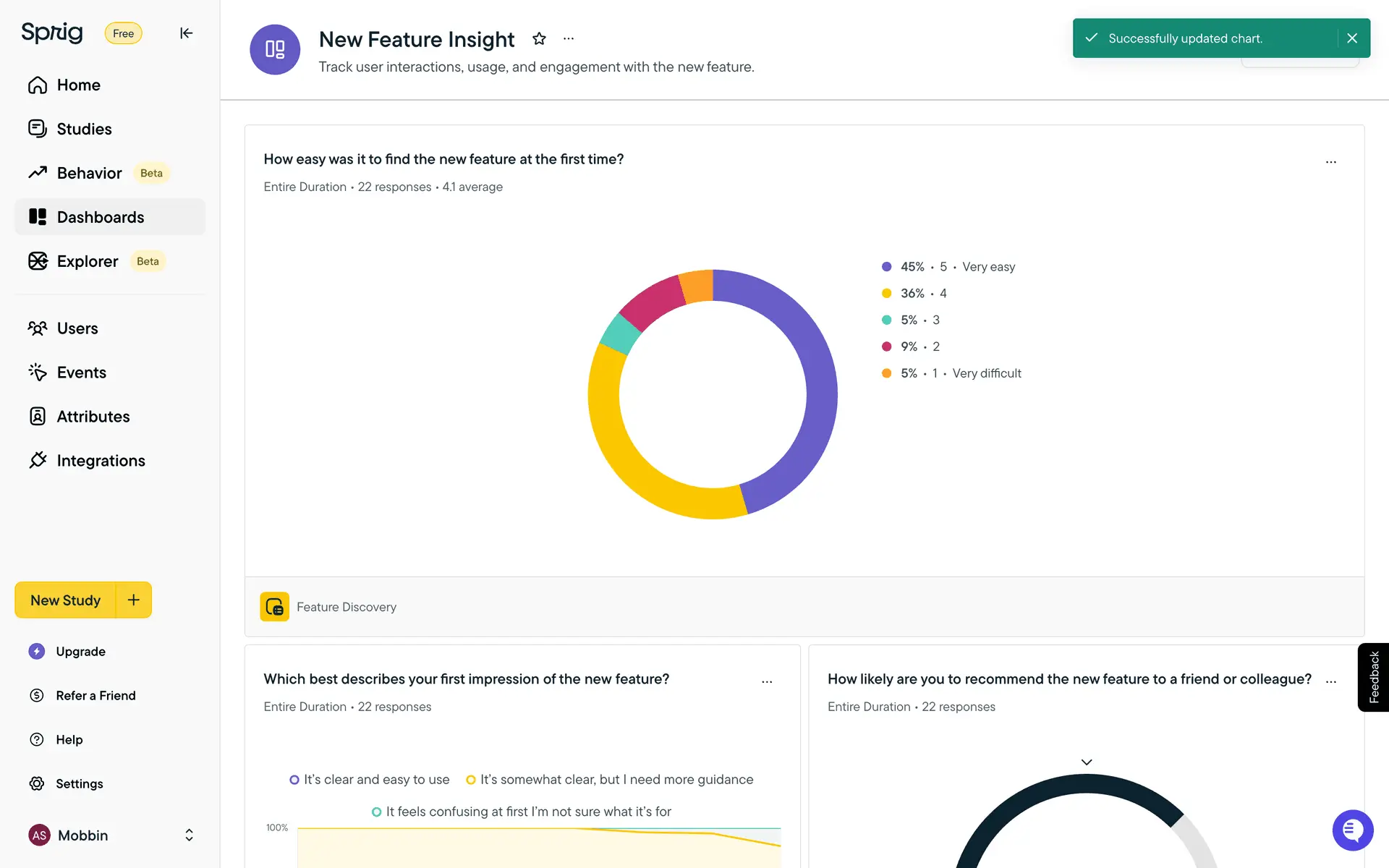Collapse the sidebar with the arrow icon

click(x=186, y=33)
